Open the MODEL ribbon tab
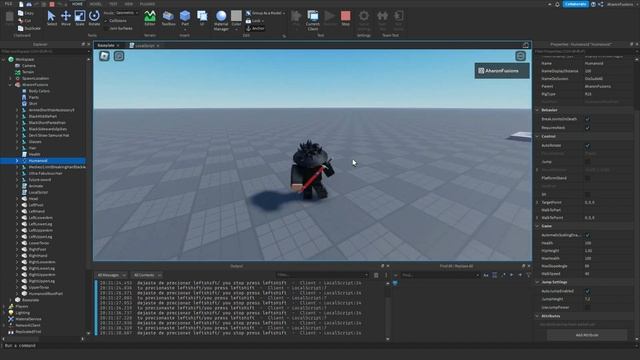 (96, 4)
